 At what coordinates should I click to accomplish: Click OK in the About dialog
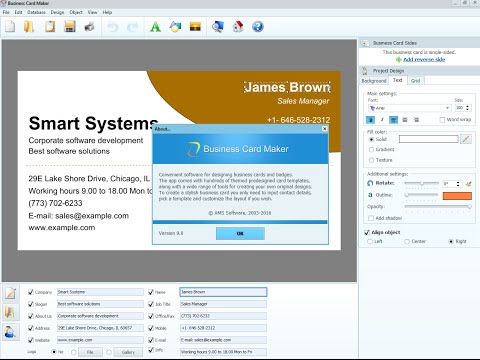(240, 233)
